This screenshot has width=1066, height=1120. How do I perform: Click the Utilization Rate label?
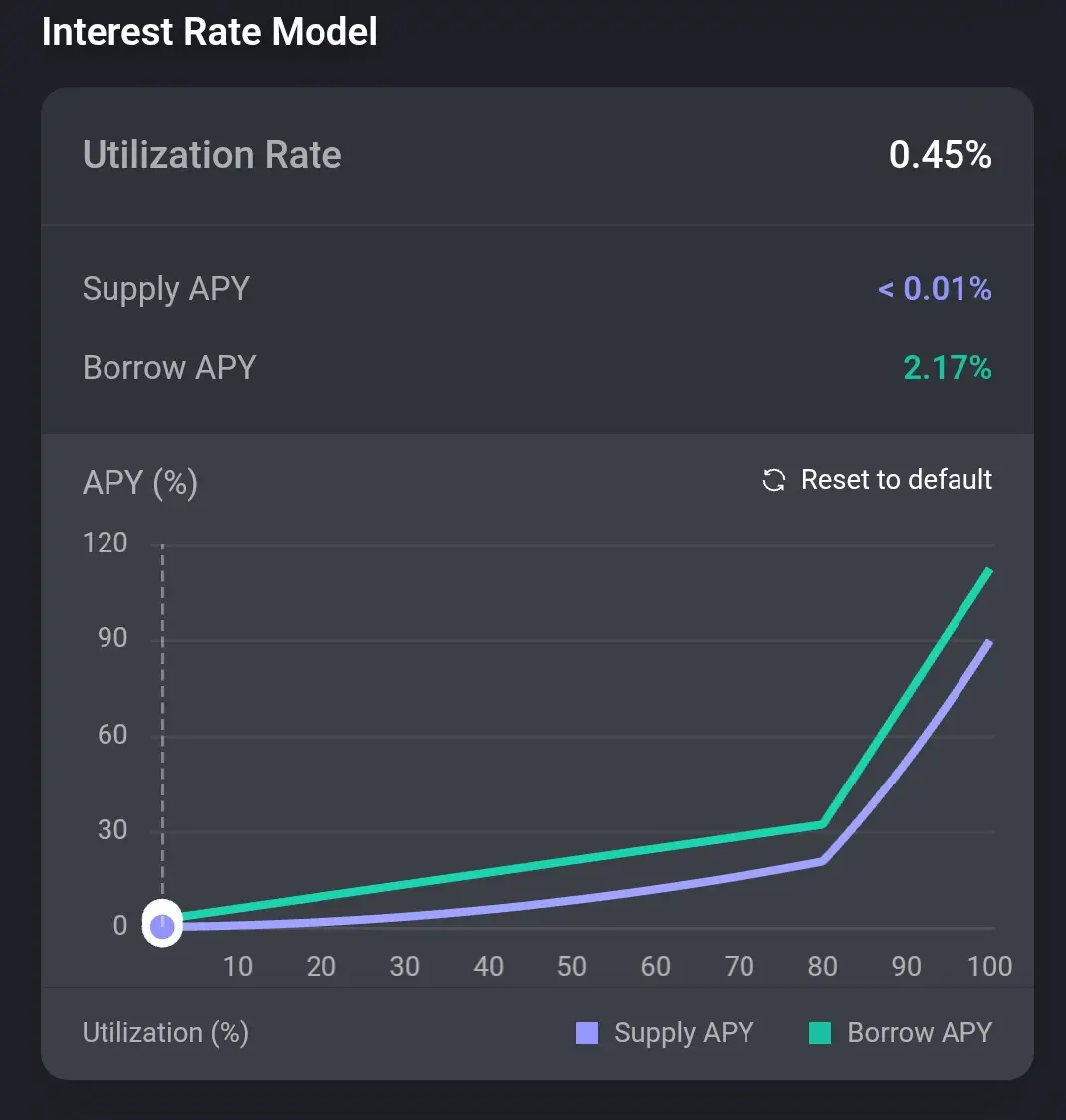pos(212,155)
